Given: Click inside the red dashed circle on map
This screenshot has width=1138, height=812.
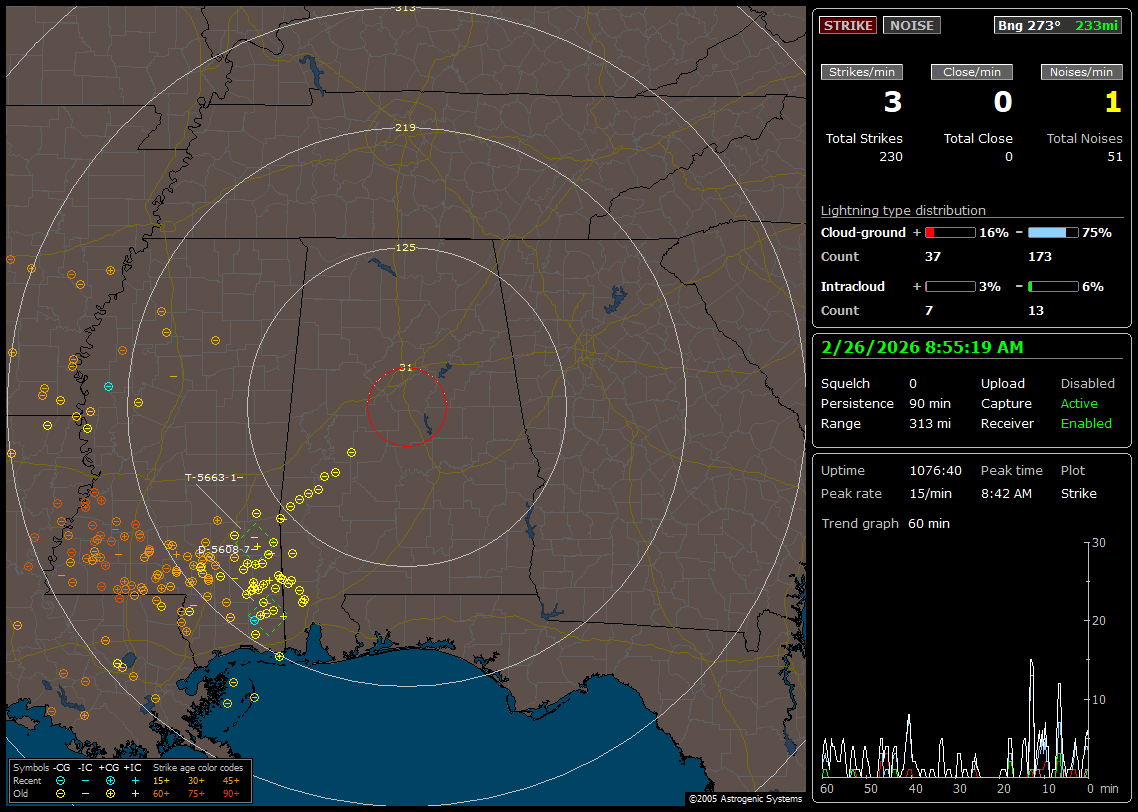Looking at the screenshot, I should [x=406, y=407].
